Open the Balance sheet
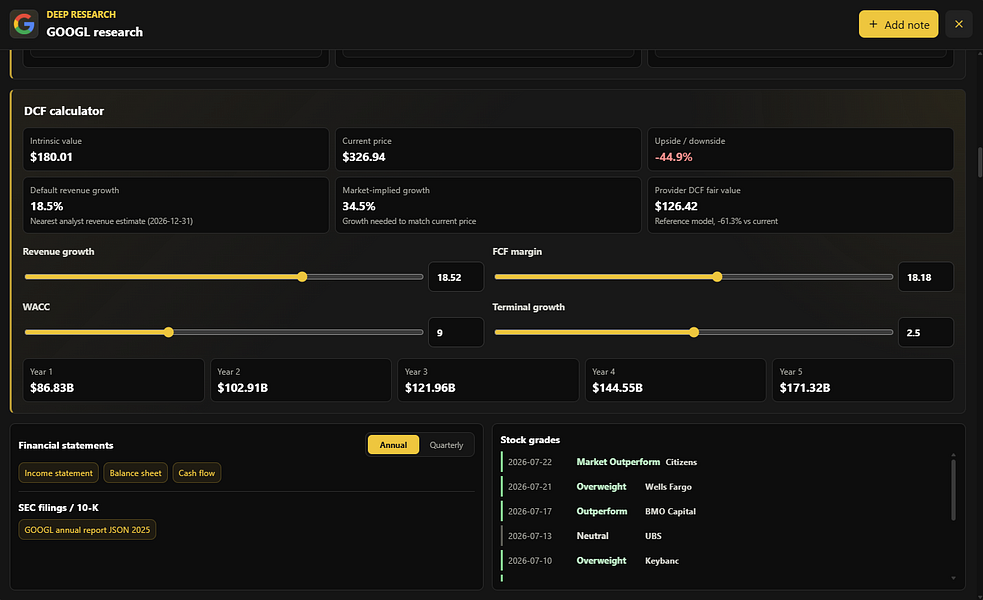This screenshot has height=600, width=983. pos(135,473)
